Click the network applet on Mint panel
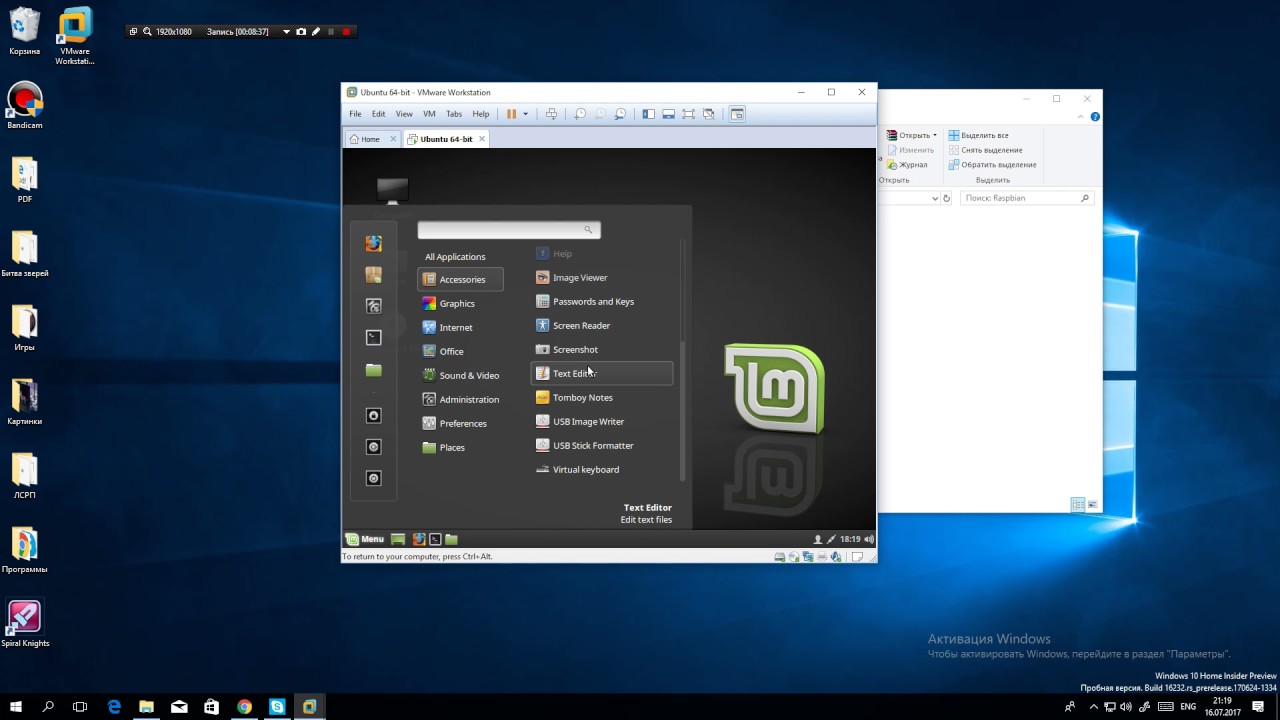1280x720 pixels. point(831,539)
